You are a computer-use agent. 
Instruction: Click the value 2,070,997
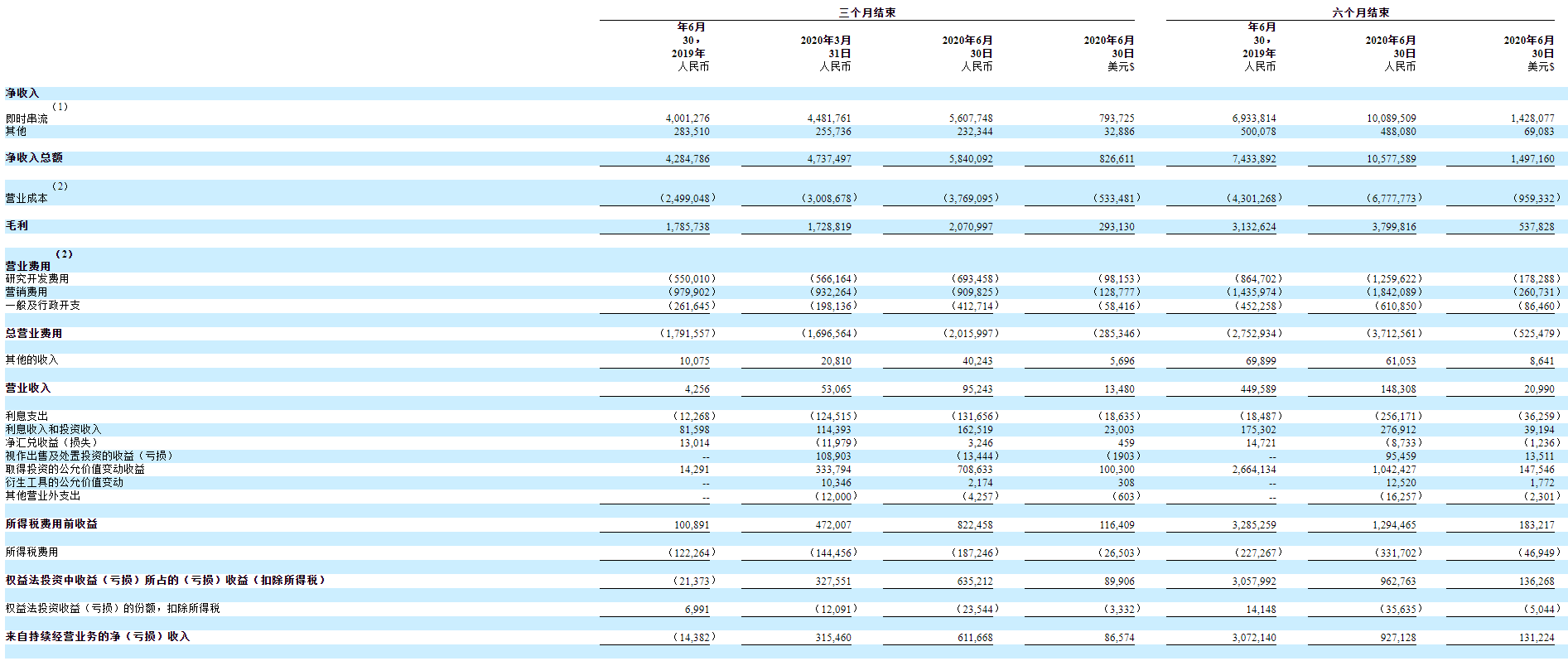(971, 226)
